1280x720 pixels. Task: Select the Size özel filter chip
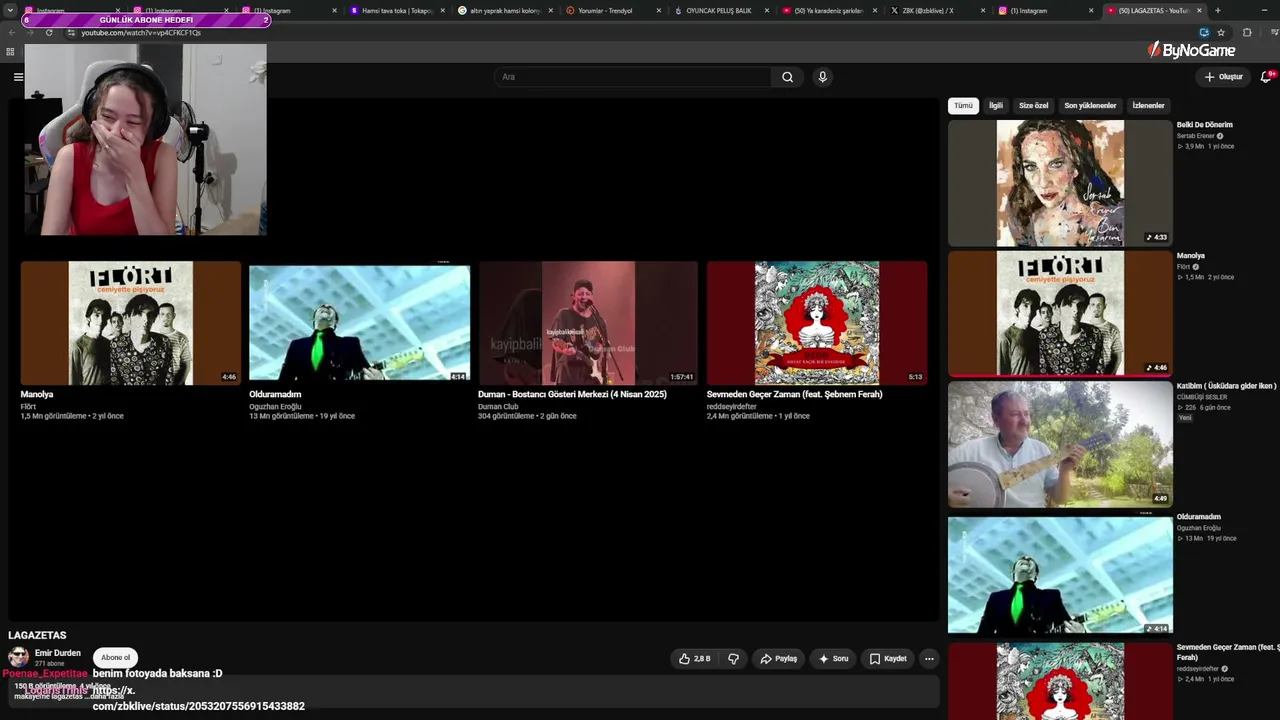(x=1033, y=105)
